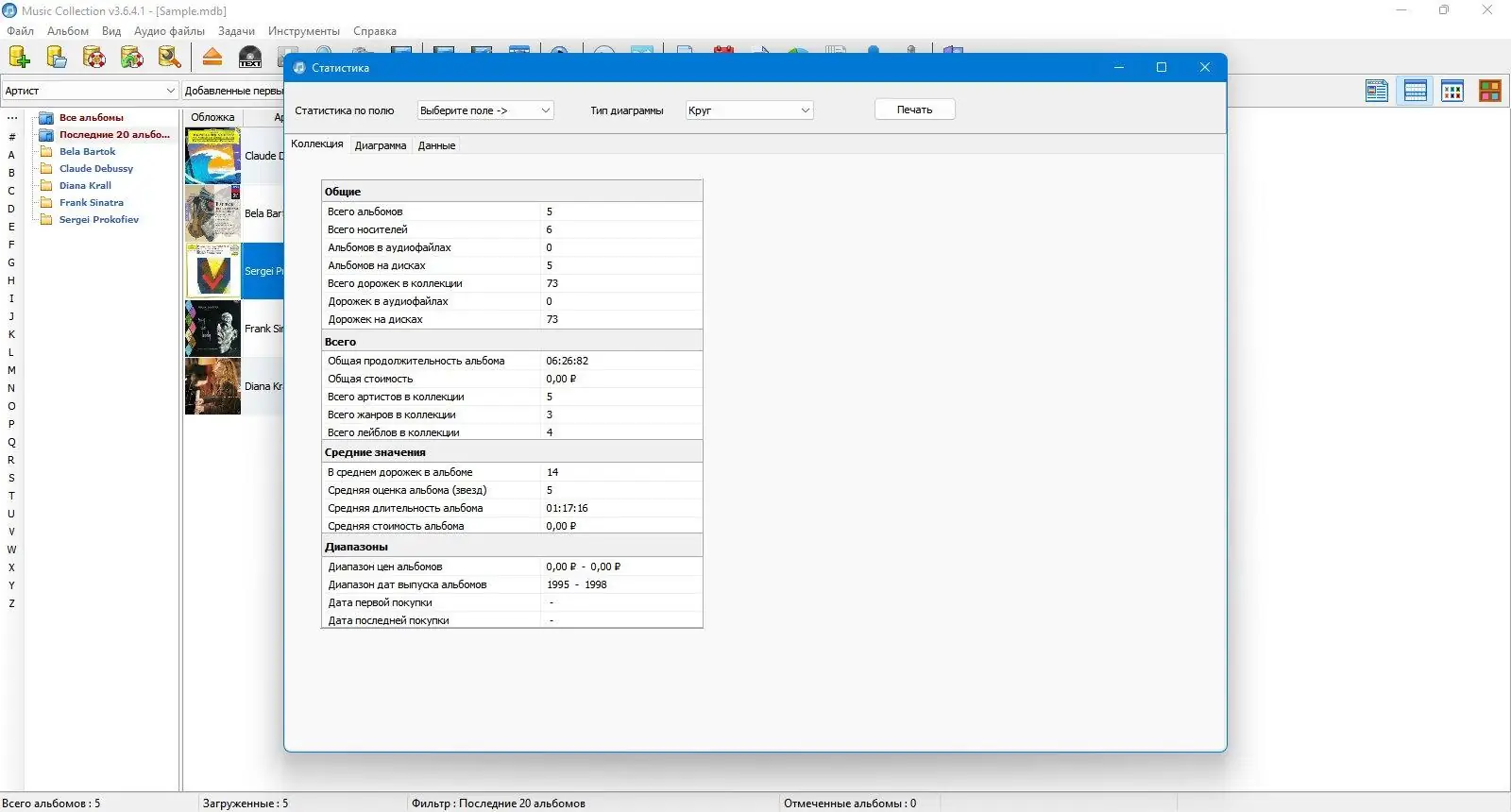
Task: Filter by letter S in alphabet bar
Action: (11, 478)
